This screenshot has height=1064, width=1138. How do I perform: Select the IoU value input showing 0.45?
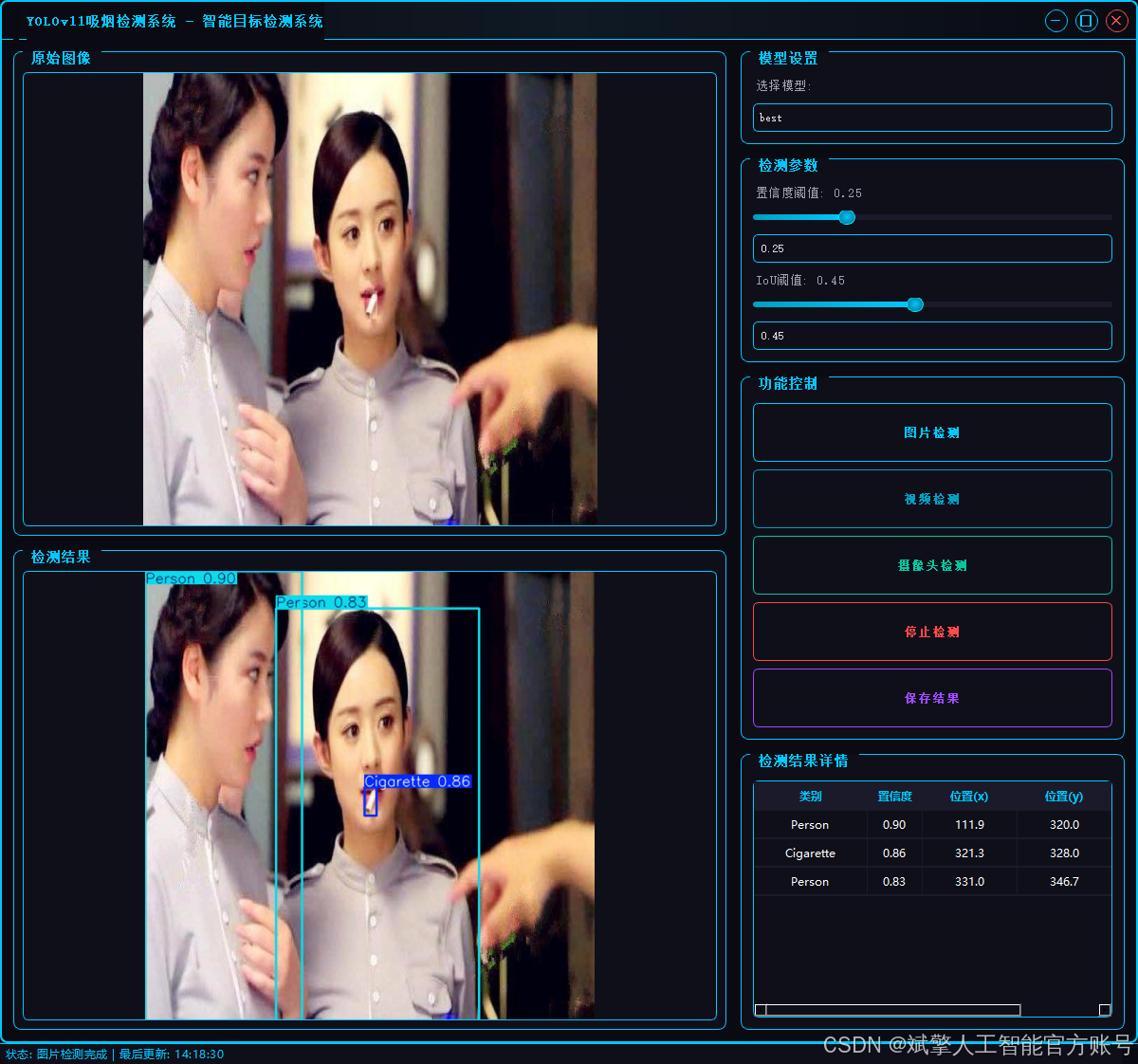932,335
